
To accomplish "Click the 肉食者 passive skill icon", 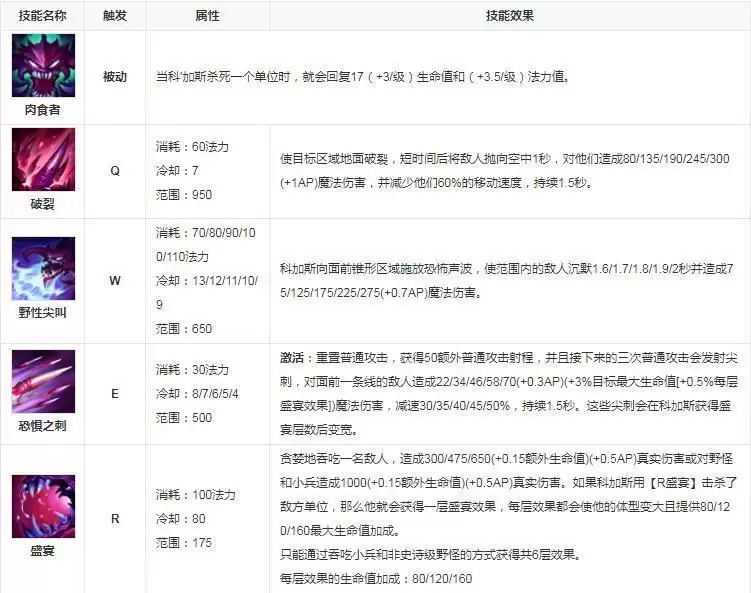I will coord(43,65).
